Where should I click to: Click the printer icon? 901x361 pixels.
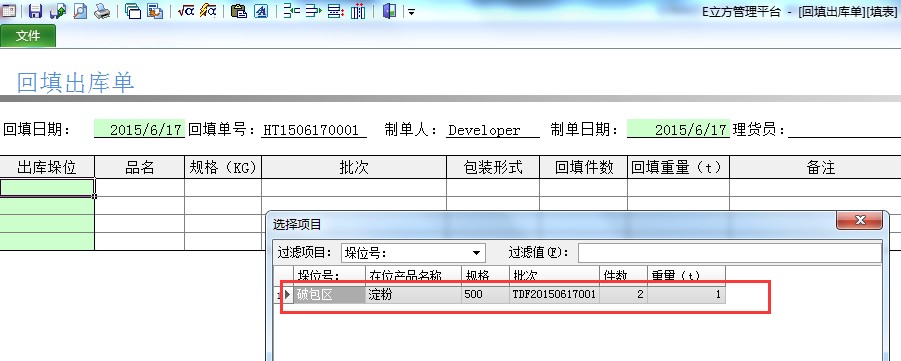(x=102, y=11)
